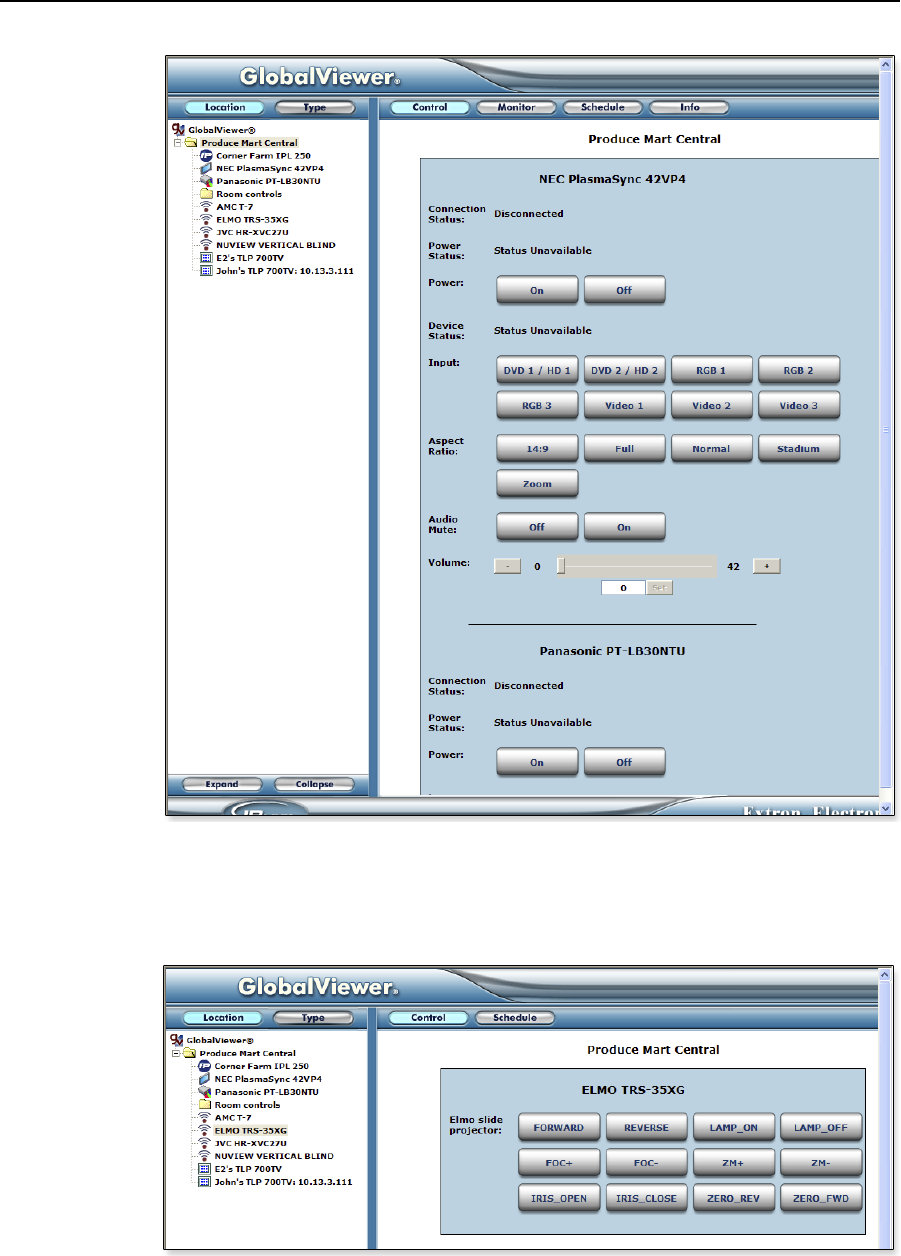Click Room controls folder icon in ELMO panel window
The height and width of the screenshot is (1256, 901).
click(204, 1105)
